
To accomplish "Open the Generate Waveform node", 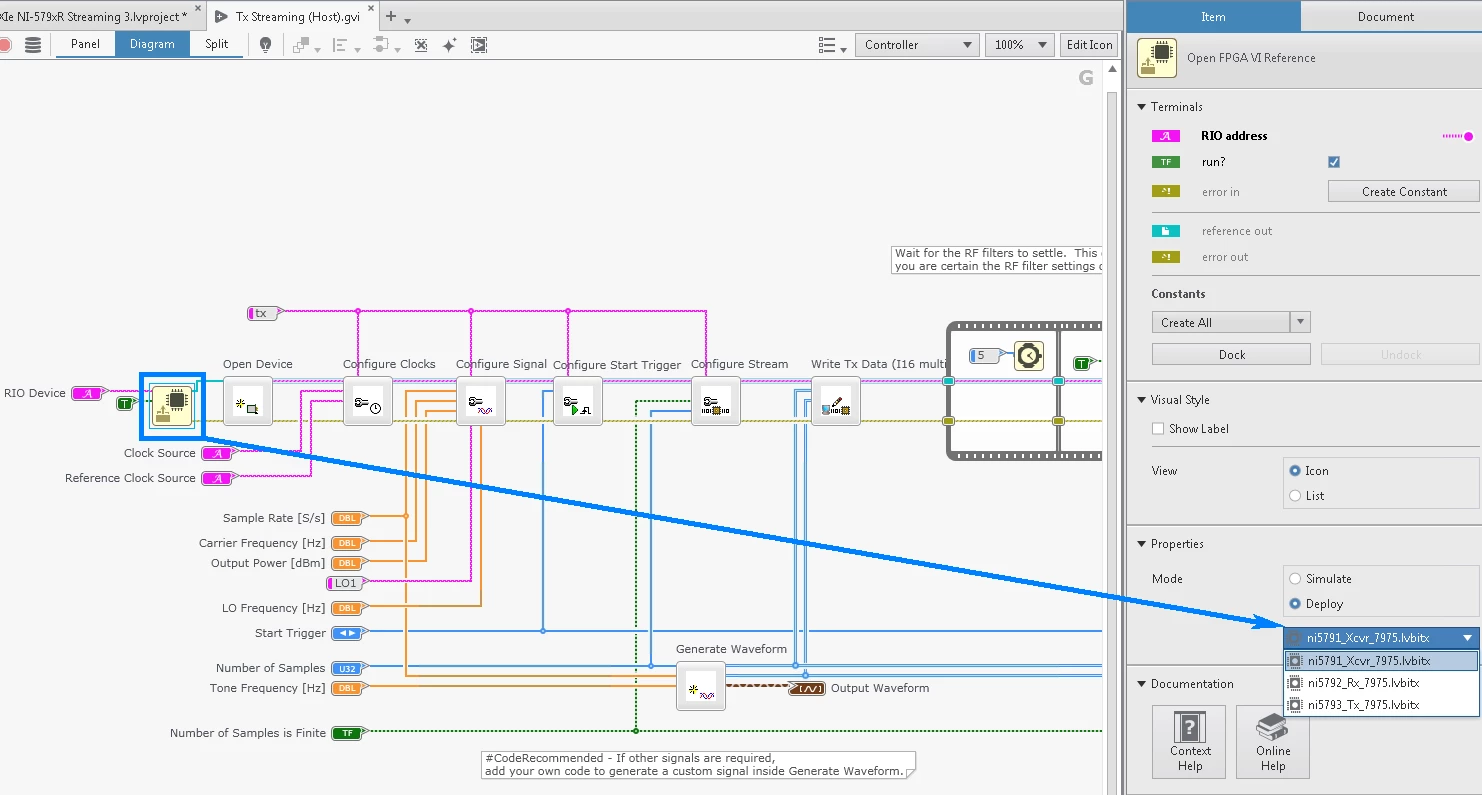I will [700, 687].
